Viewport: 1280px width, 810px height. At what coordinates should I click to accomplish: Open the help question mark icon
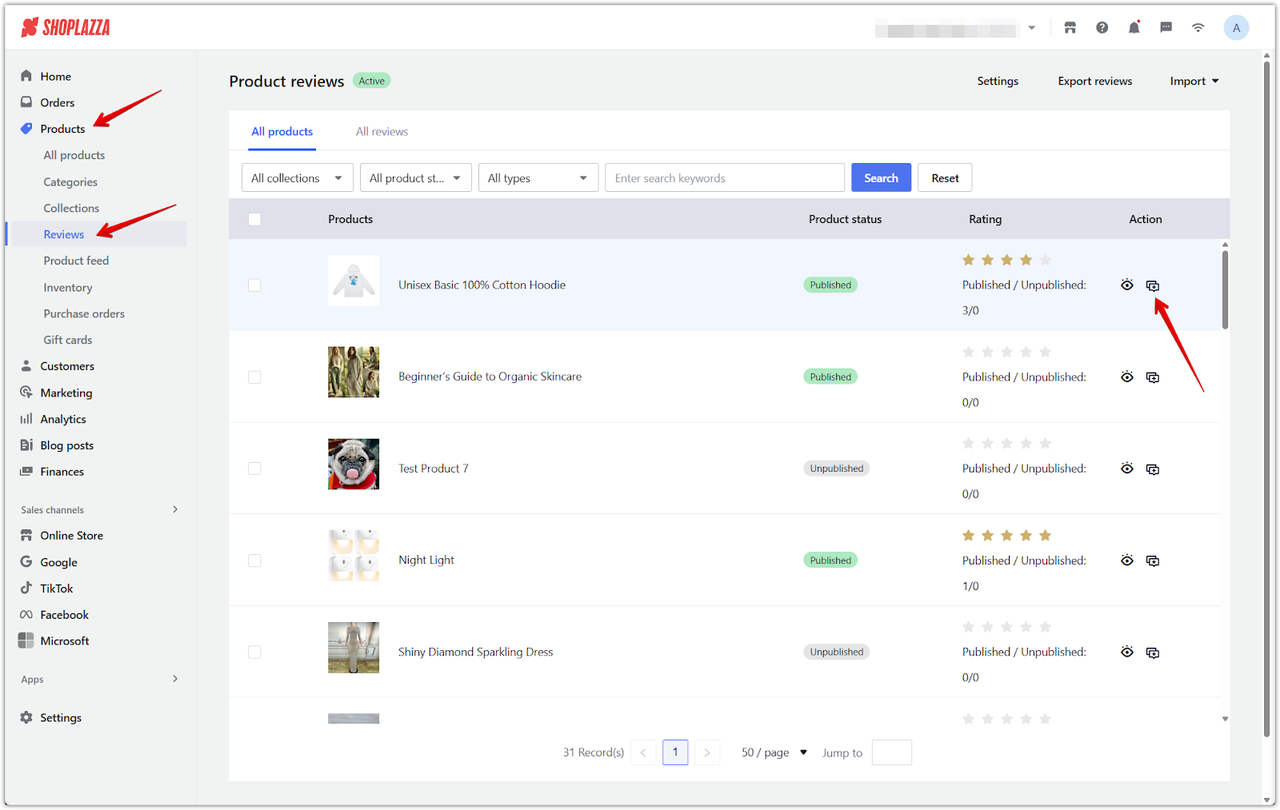point(1102,28)
